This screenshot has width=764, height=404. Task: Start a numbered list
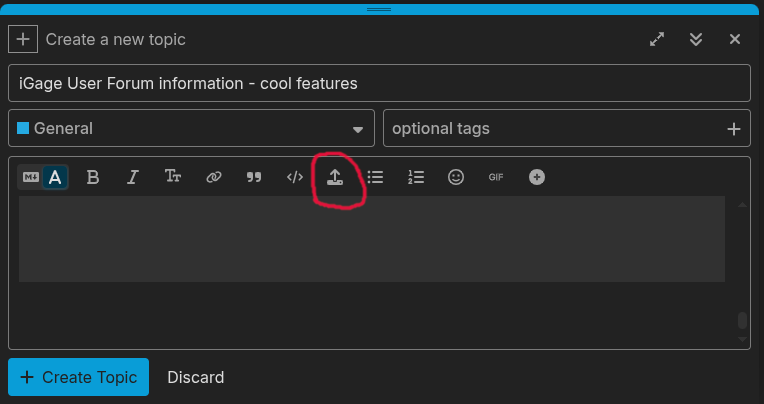pyautogui.click(x=416, y=177)
